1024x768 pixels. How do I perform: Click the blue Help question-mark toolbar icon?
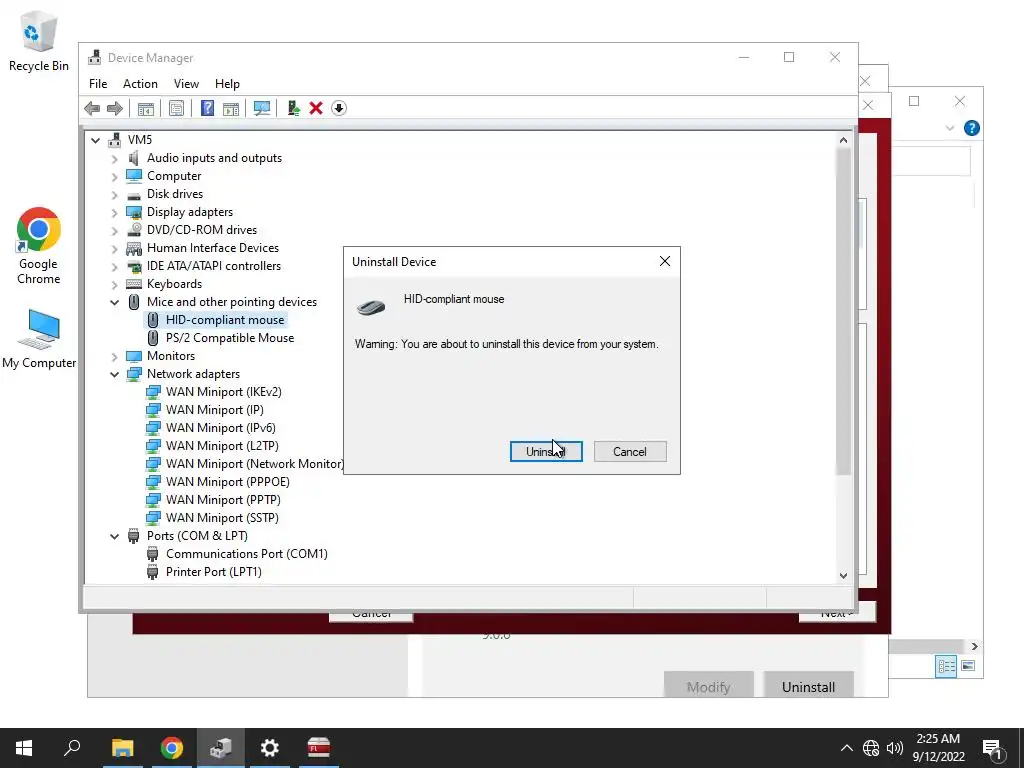pos(207,108)
